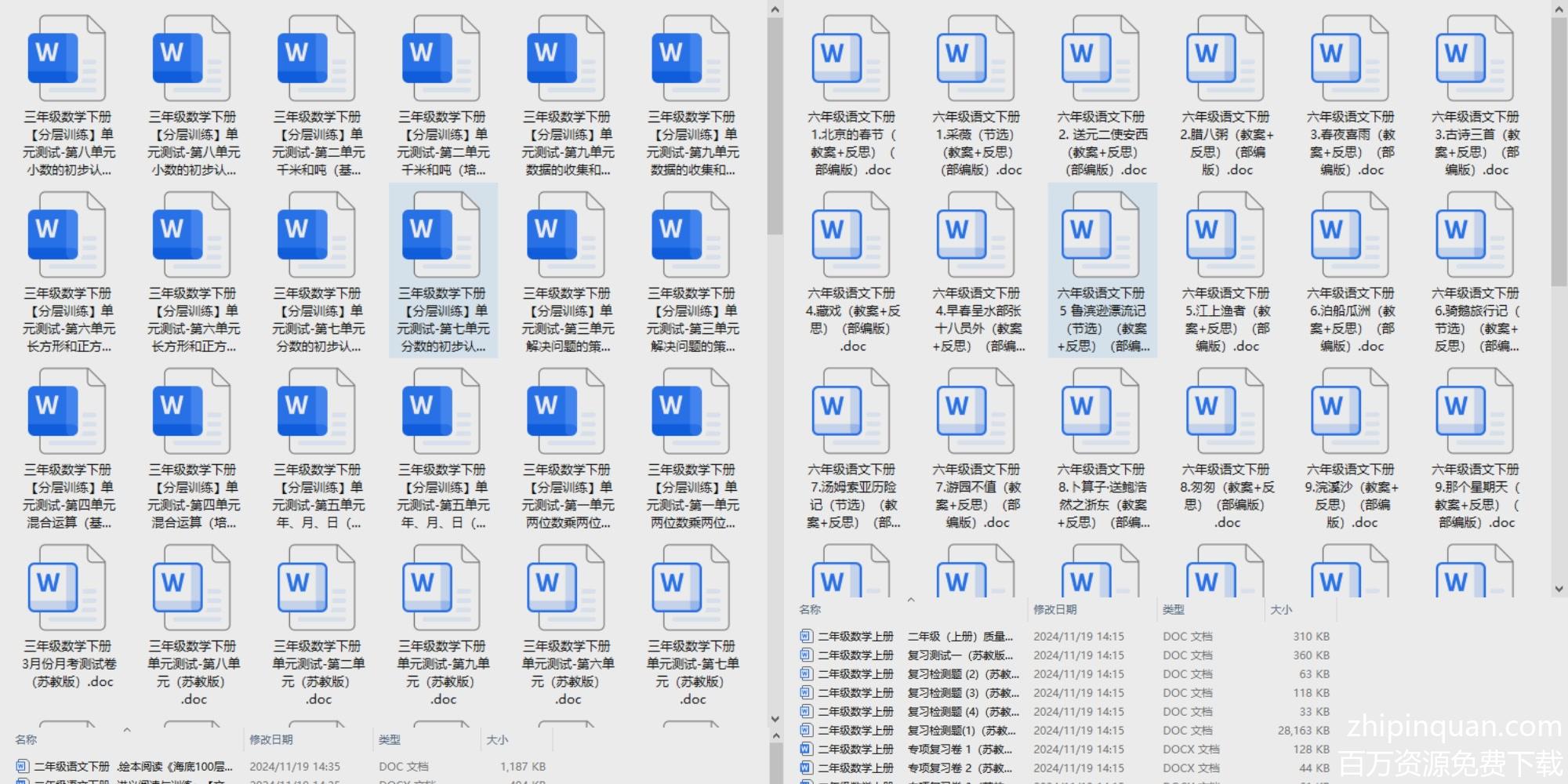Select the 7.汤姆索亚历险记 document icon
Viewport: 1568px width, 784px height.
point(851,412)
